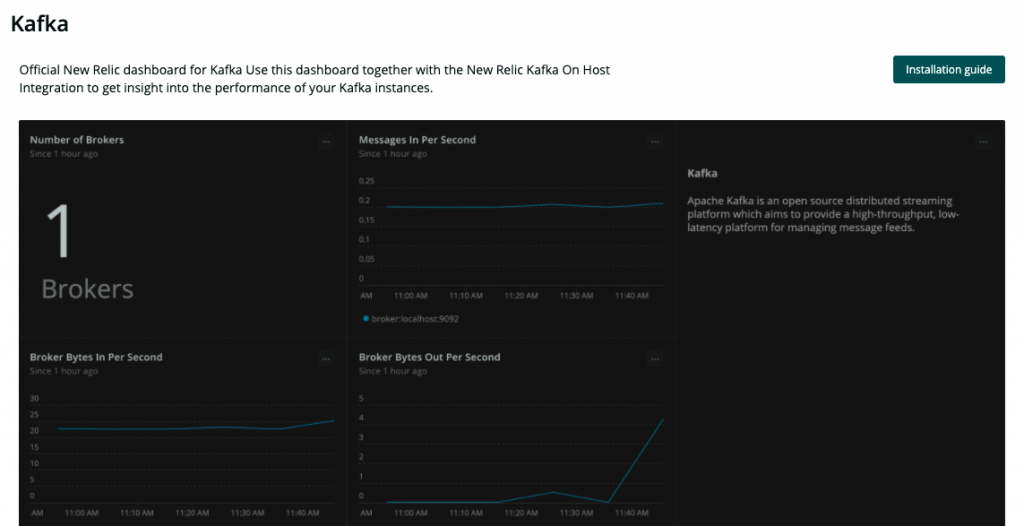Click the Number of Brokers title
The width and height of the screenshot is (1024, 526).
[x=76, y=140]
